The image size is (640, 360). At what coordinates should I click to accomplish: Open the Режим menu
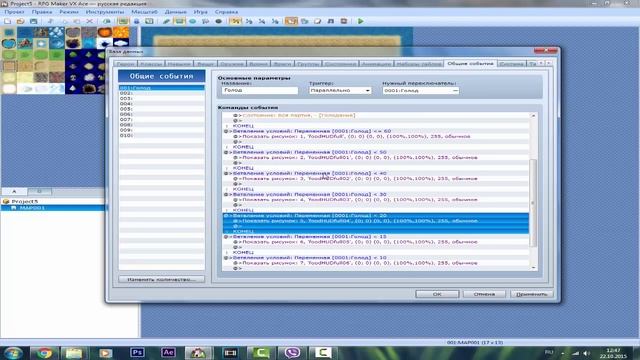[69, 12]
